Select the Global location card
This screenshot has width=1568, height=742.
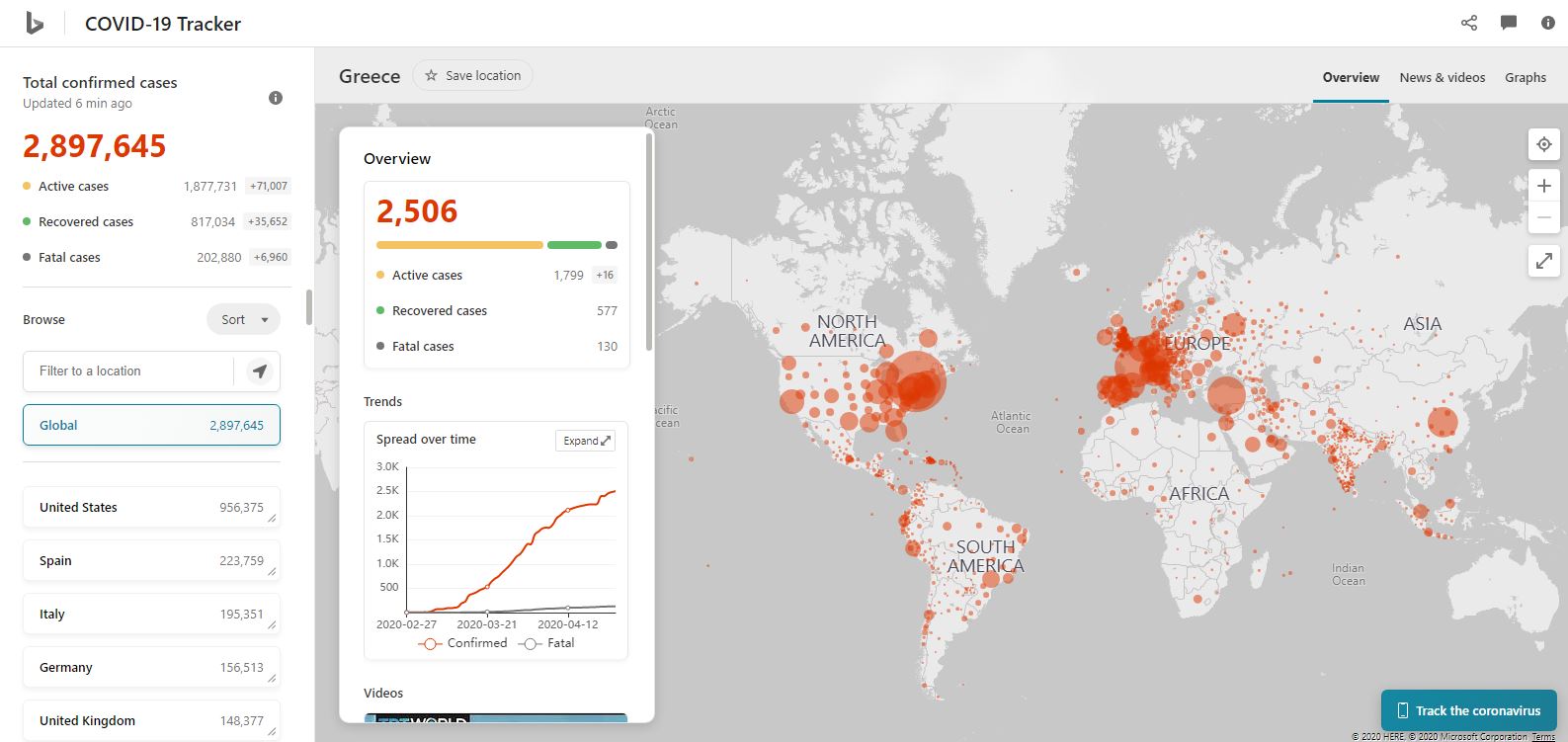151,425
